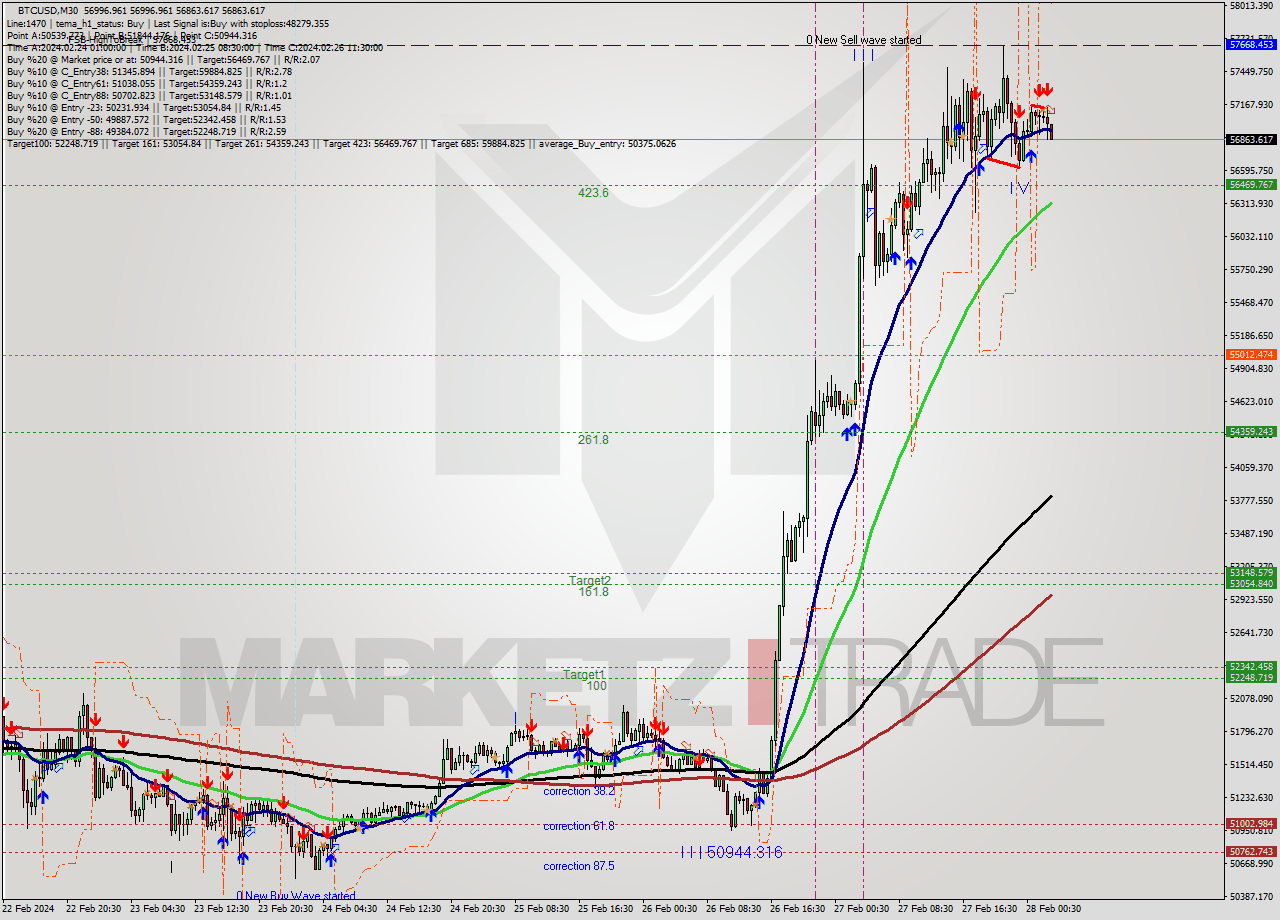Click the 161.8 Fibonacci level label

click(593, 592)
